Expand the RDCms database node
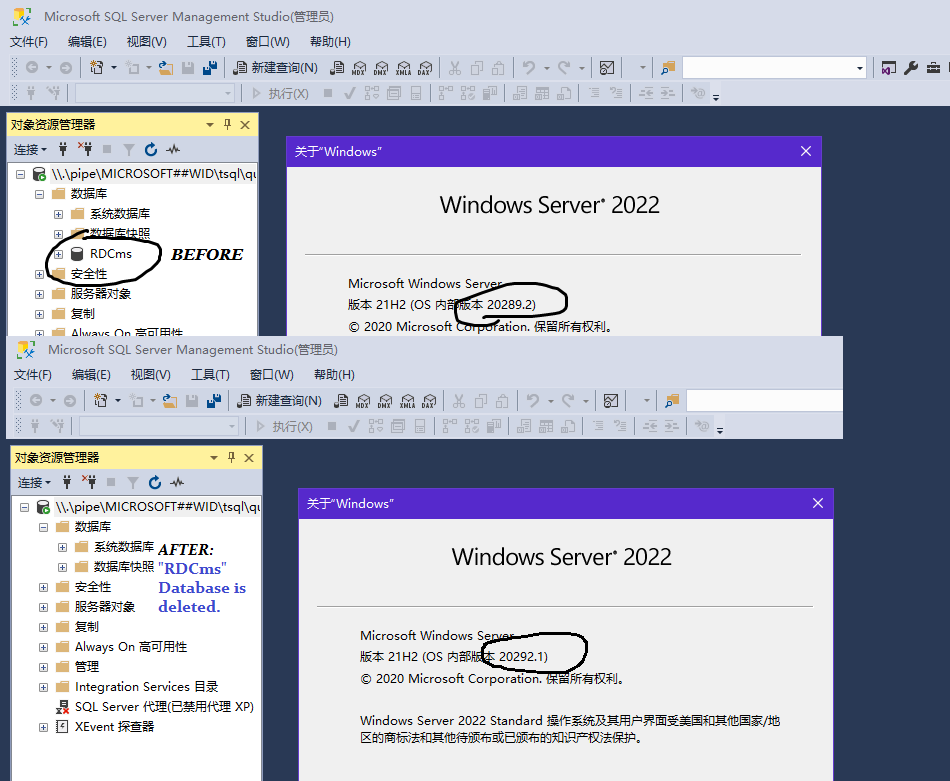Image resolution: width=950 pixels, height=781 pixels. [59, 254]
